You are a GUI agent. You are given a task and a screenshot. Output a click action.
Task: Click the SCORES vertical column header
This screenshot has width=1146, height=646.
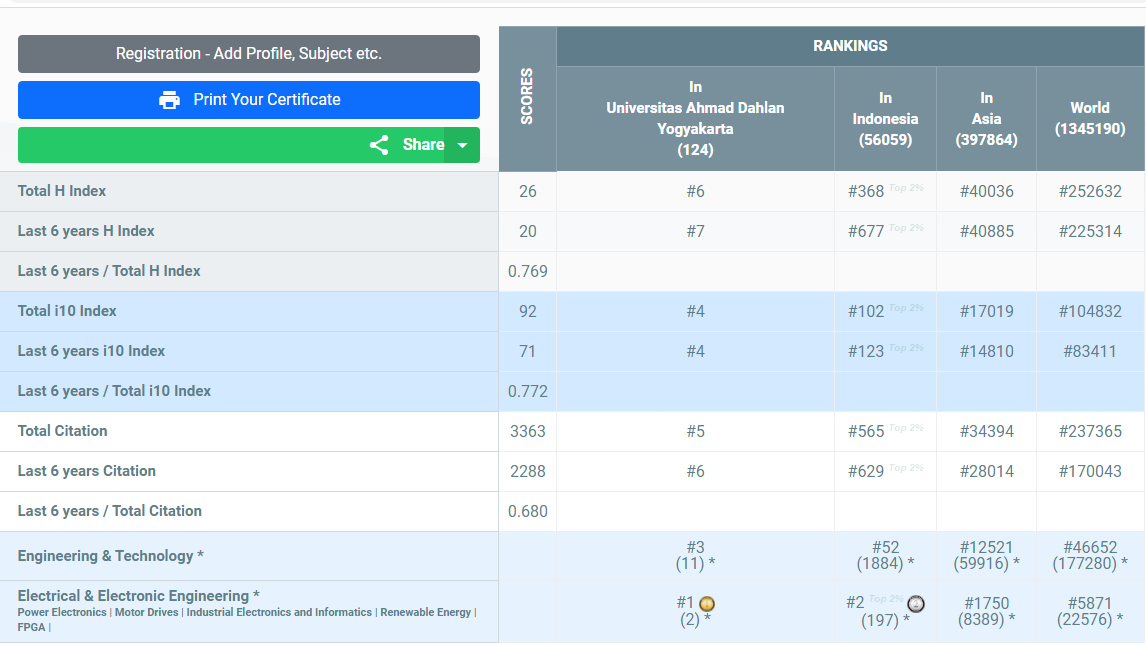(527, 97)
